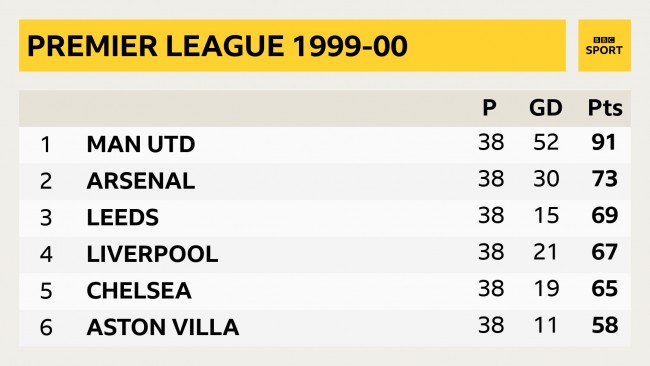Click the Premier League 1999-00 title banner
The height and width of the screenshot is (366, 650).
click(292, 46)
